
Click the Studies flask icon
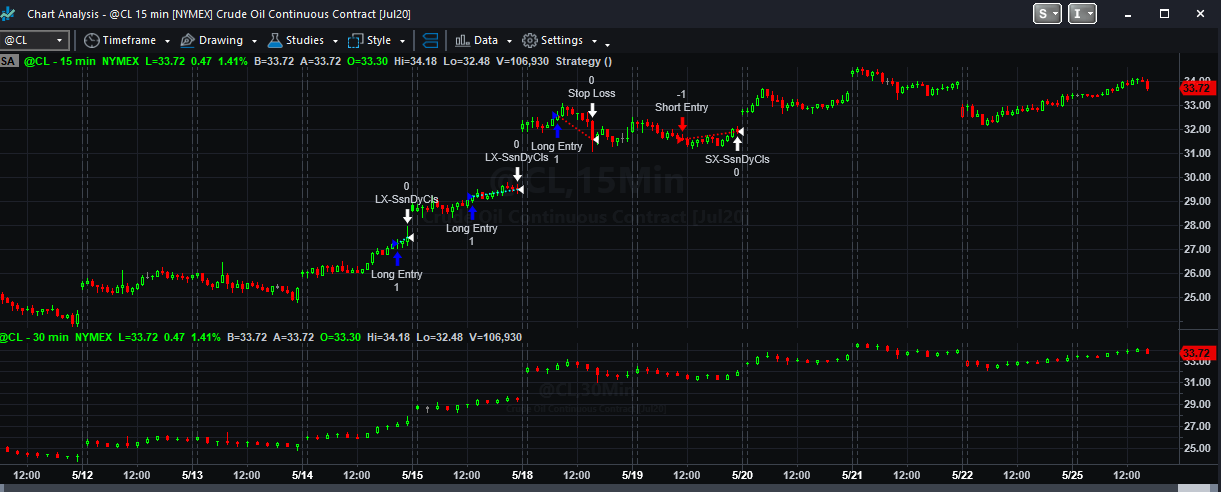[274, 41]
